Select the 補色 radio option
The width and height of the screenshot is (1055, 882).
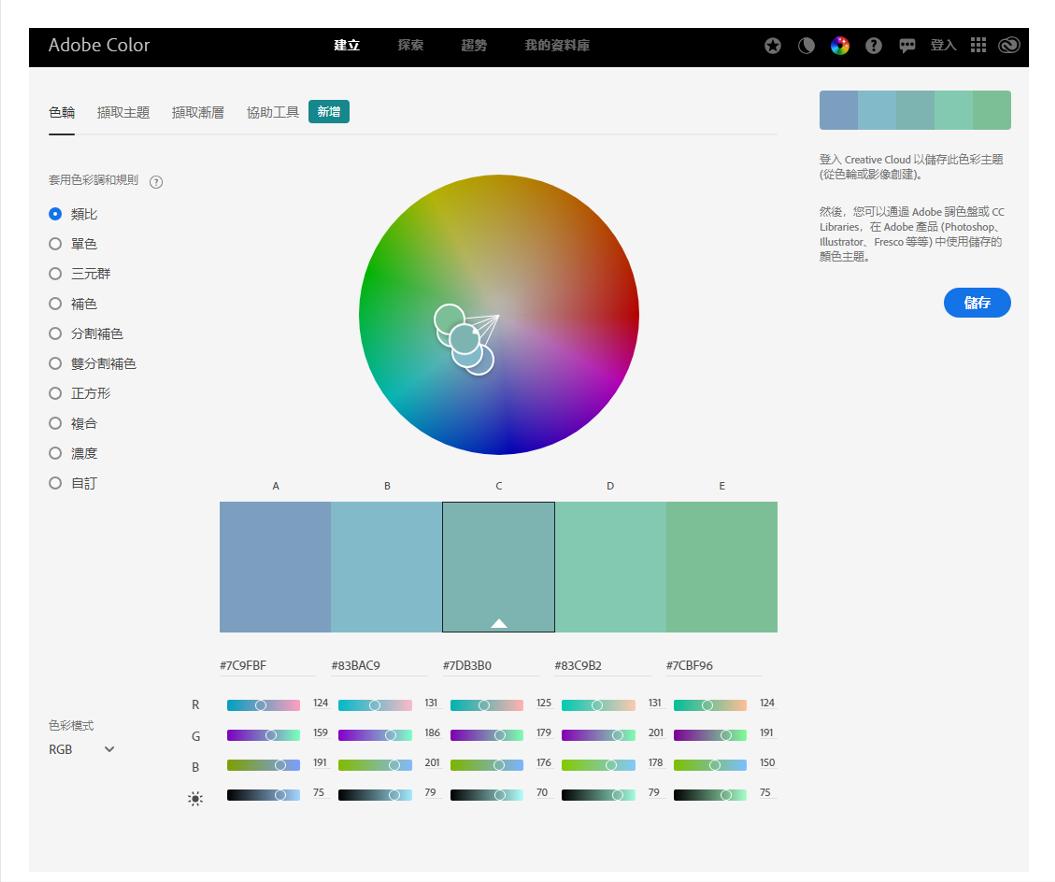click(56, 304)
